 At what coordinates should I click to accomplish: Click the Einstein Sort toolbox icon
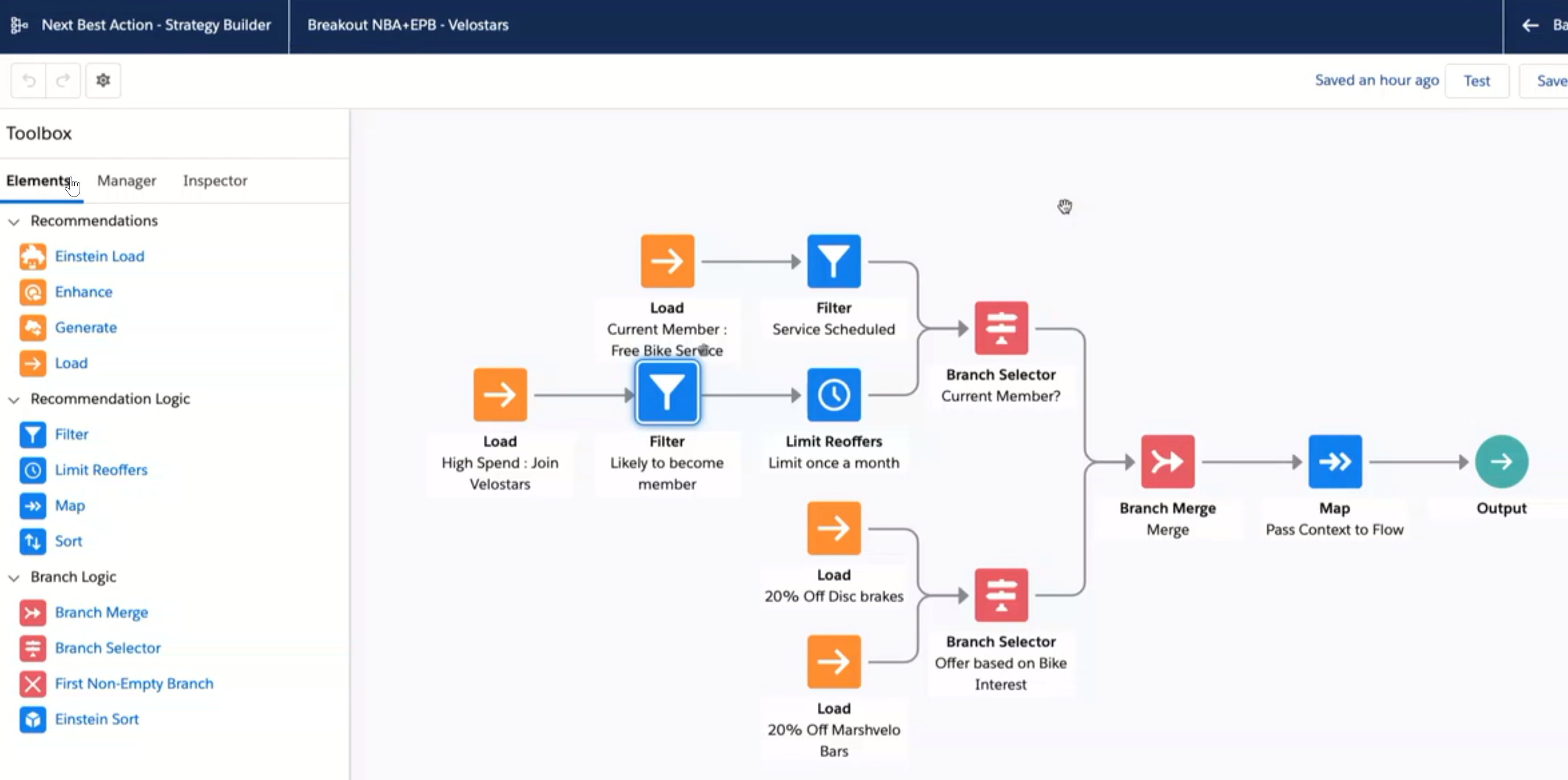pos(32,719)
